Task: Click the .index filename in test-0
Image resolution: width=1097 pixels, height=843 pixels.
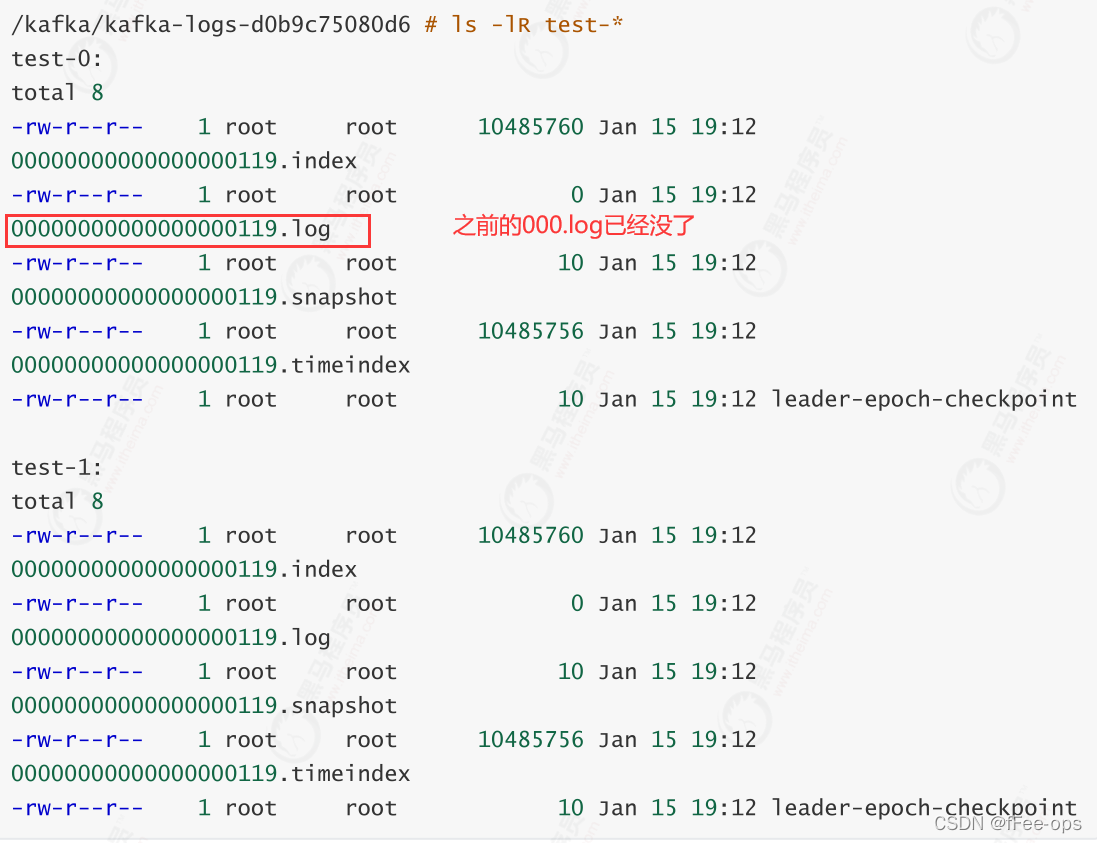Action: click(x=184, y=161)
